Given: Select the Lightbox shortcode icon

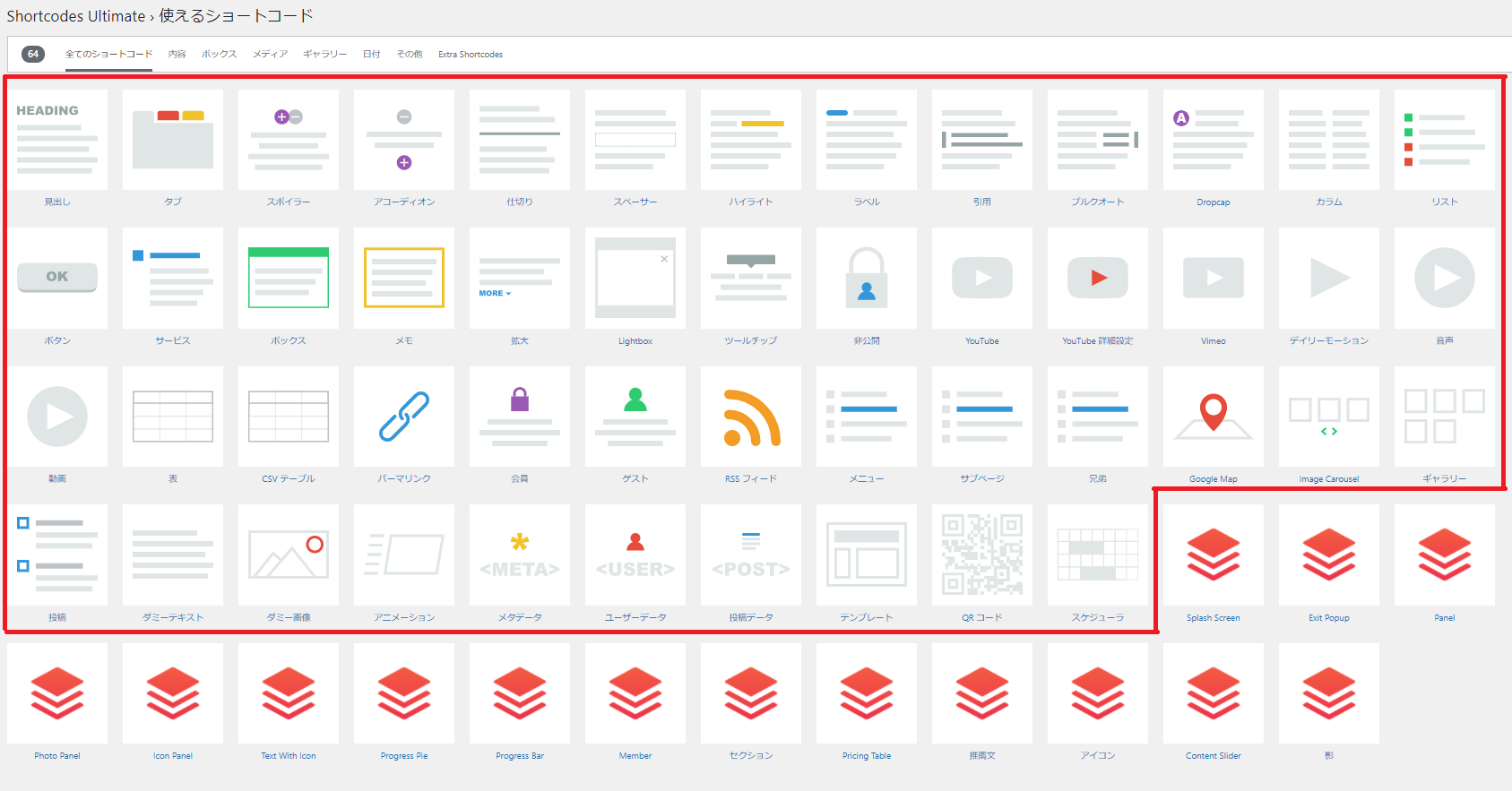Looking at the screenshot, I should [635, 278].
